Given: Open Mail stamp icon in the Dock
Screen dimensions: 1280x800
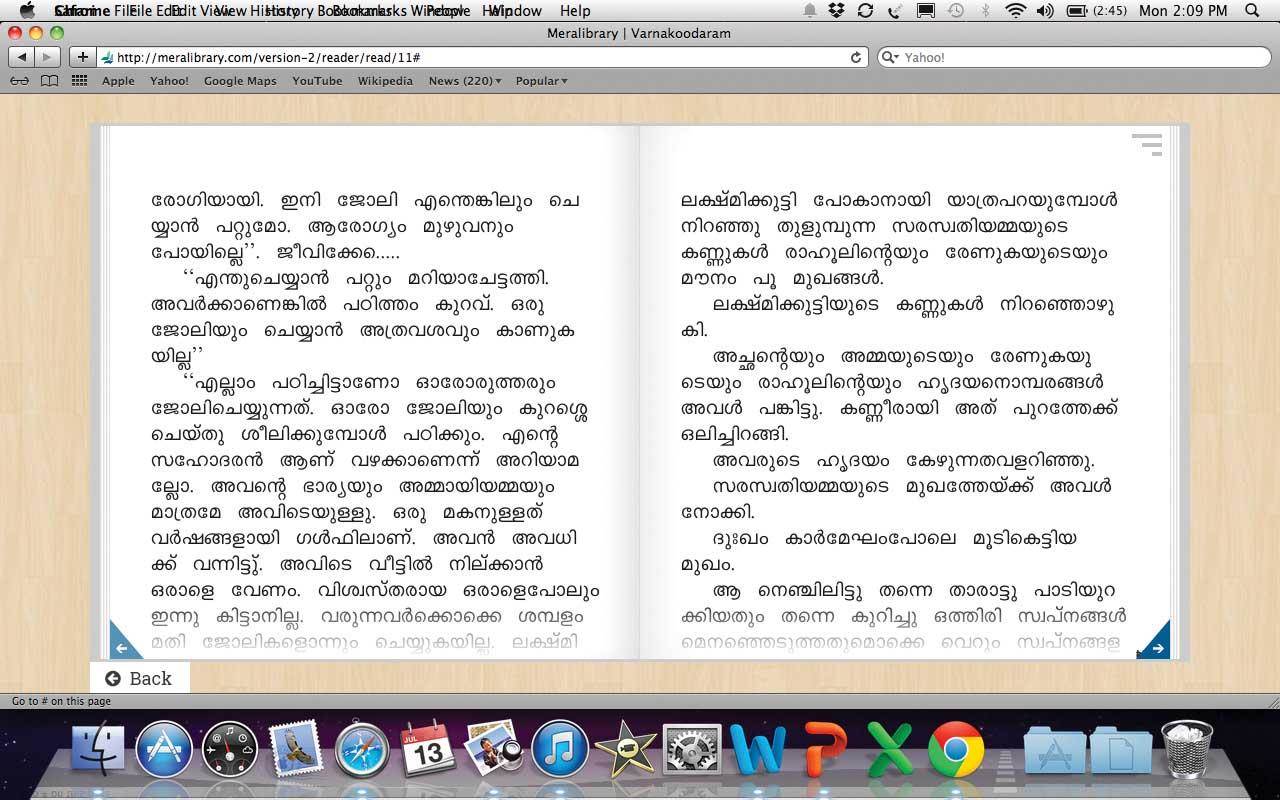Looking at the screenshot, I should [x=295, y=749].
